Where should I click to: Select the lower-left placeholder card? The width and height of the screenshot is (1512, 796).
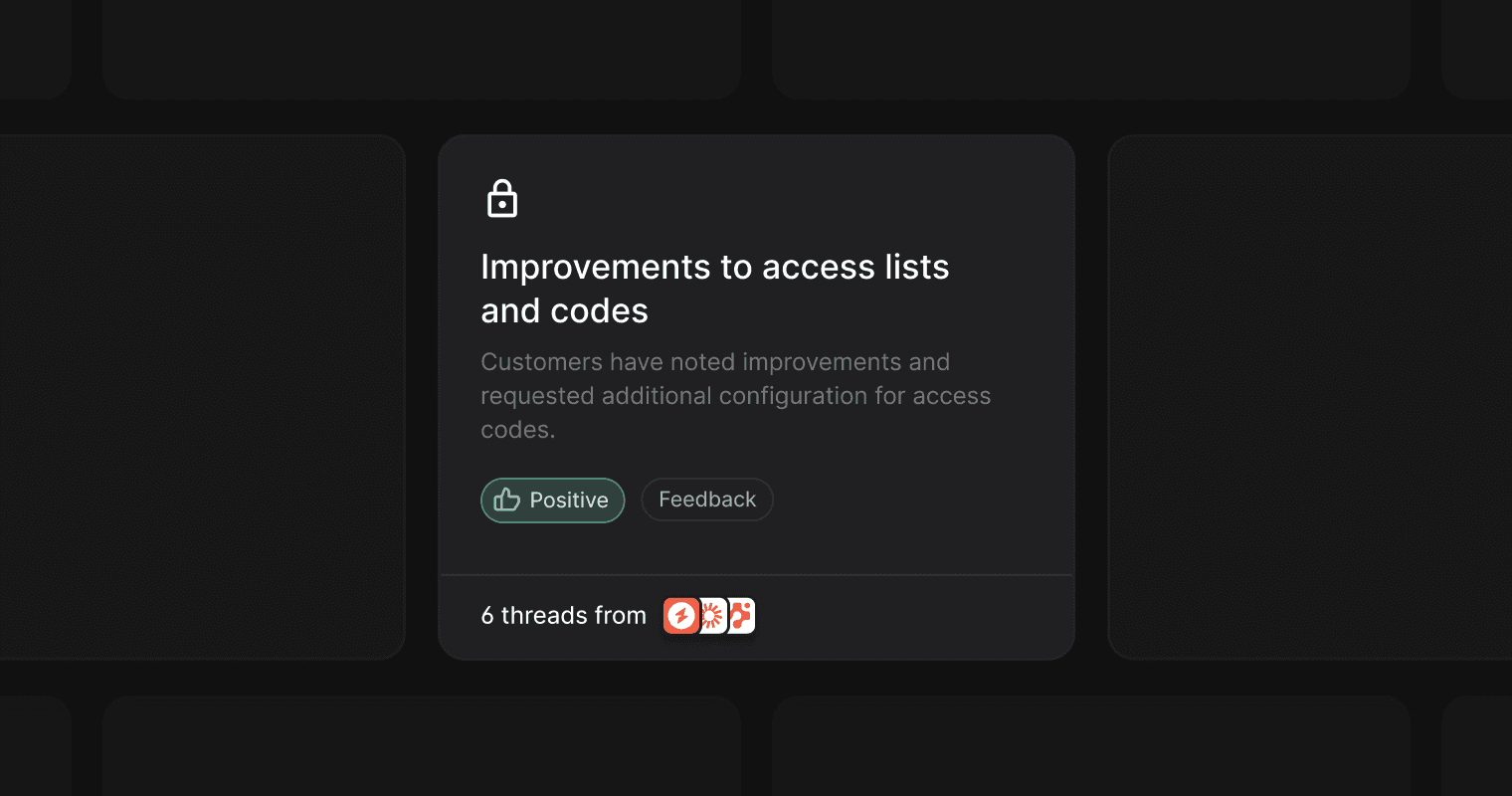tap(422, 745)
